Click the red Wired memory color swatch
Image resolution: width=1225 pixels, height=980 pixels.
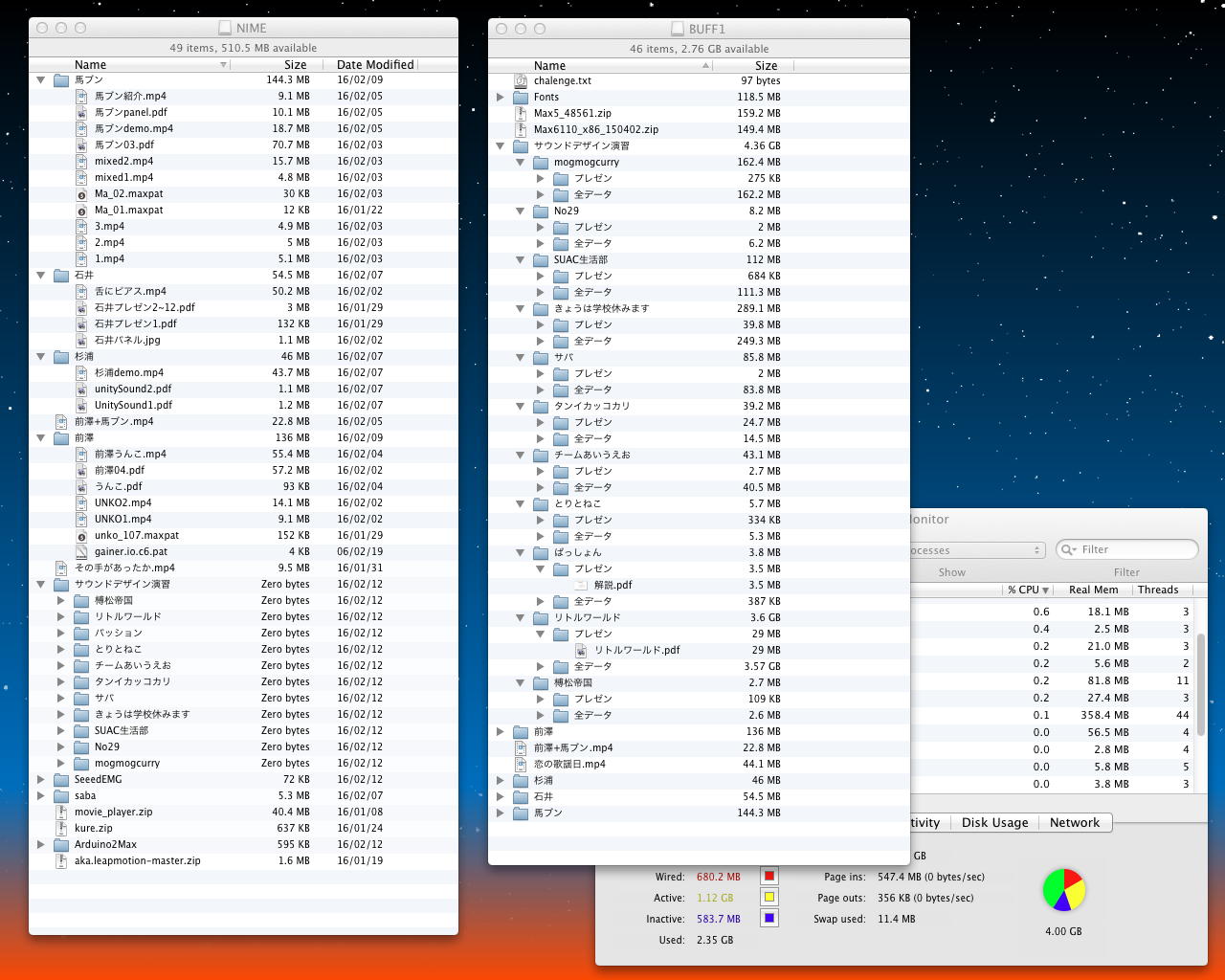click(x=768, y=876)
